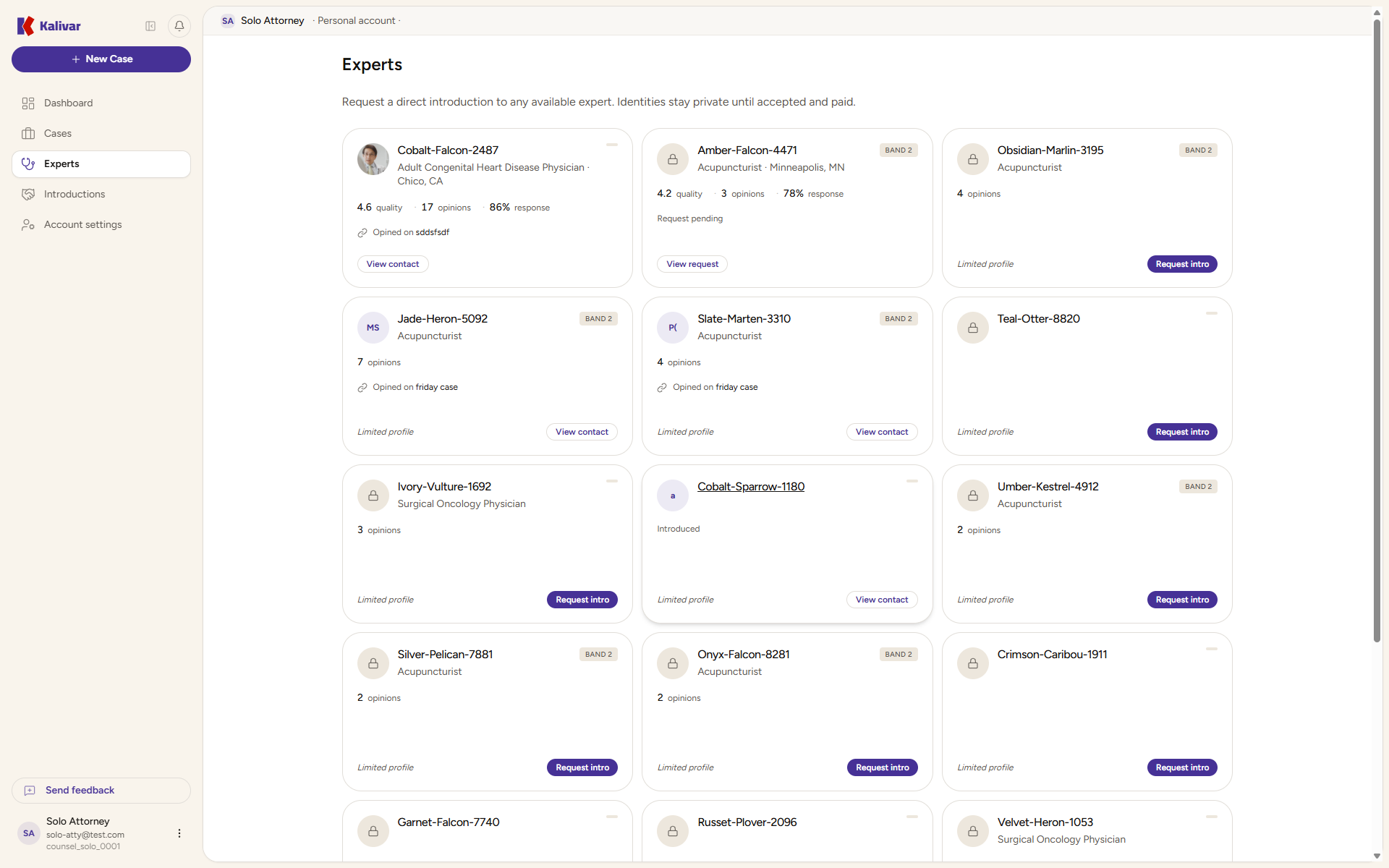
Task: Click Russet-Plover-2096 lock avatar
Action: 673,831
